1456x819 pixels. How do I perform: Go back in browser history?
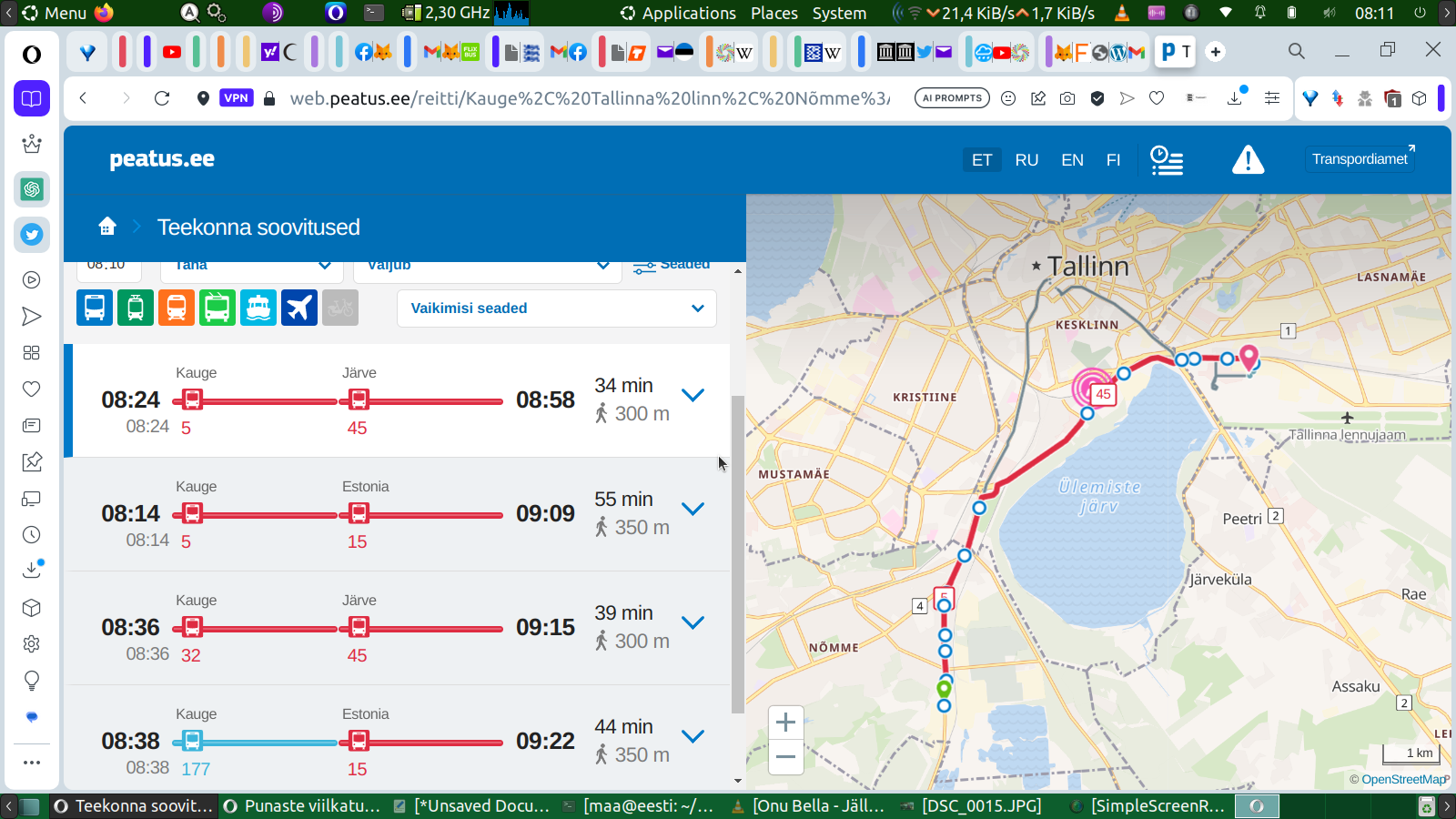coord(84,98)
